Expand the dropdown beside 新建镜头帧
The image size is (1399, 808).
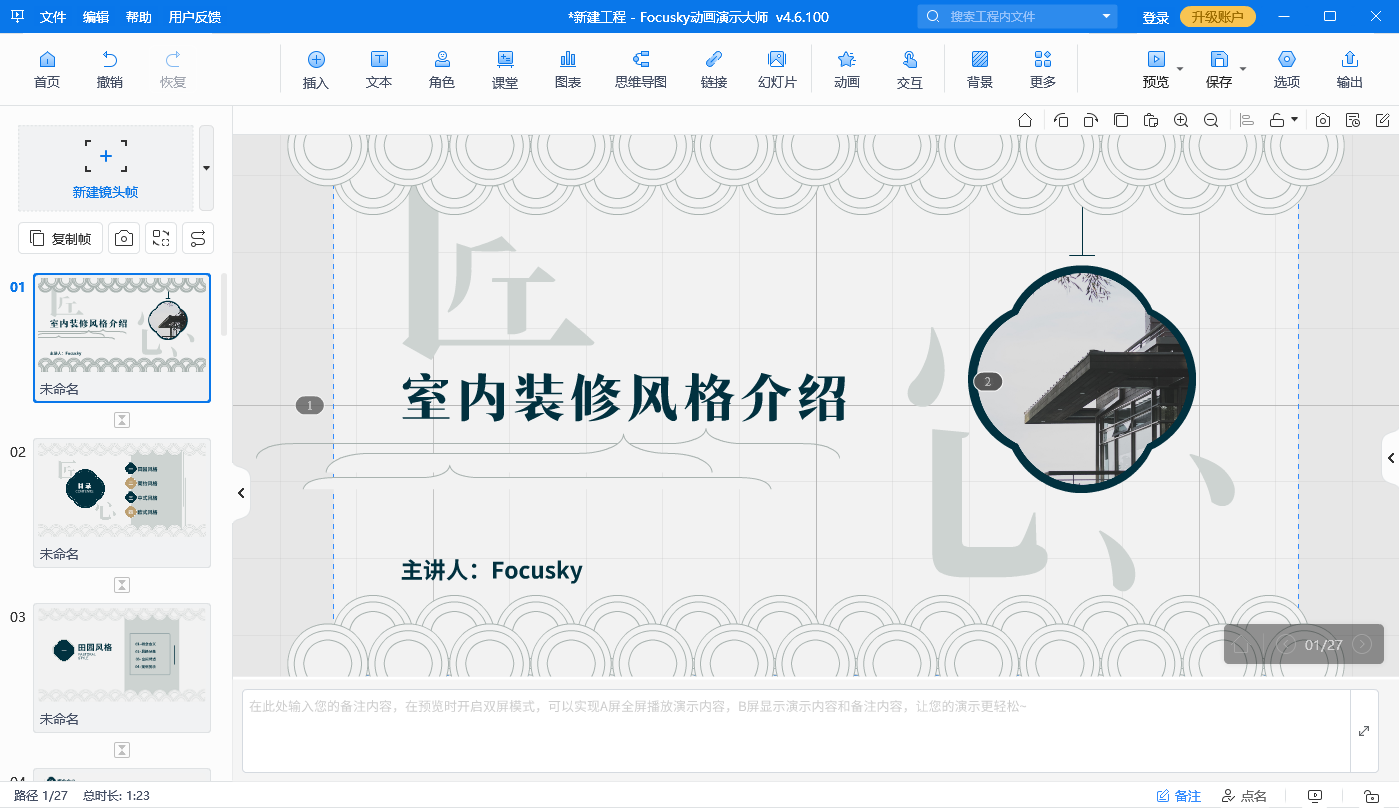point(207,168)
